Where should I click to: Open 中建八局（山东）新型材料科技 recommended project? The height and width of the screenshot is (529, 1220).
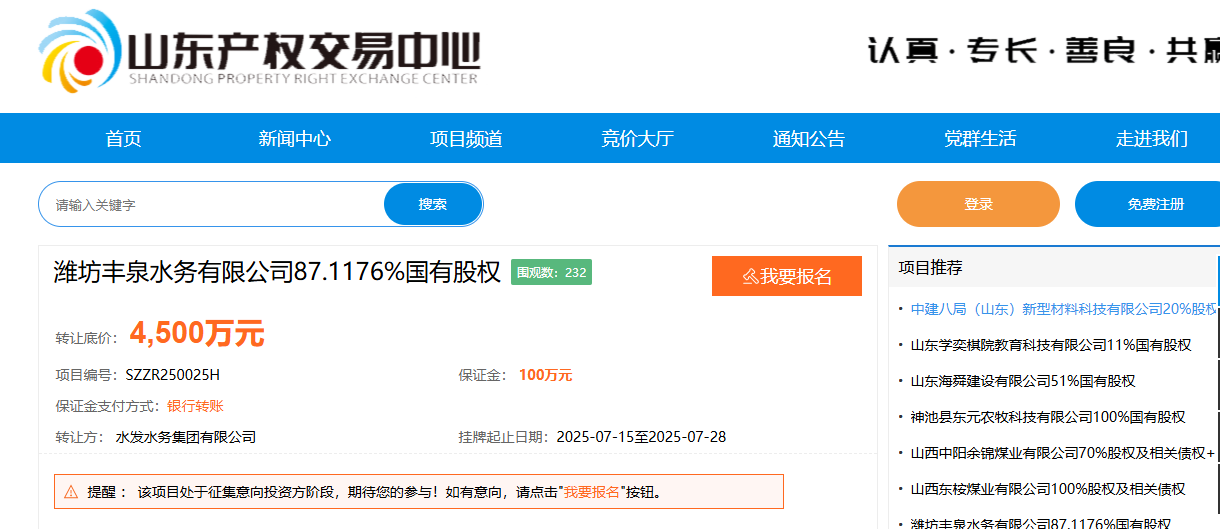click(1064, 309)
